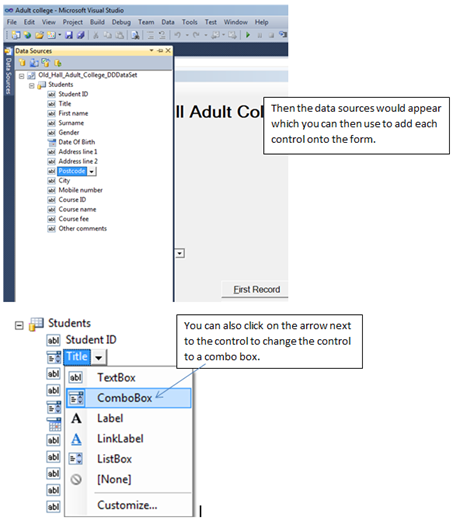The width and height of the screenshot is (455, 526).
Task: Choose ListBox in the control menu
Action: pyautogui.click(x=114, y=459)
